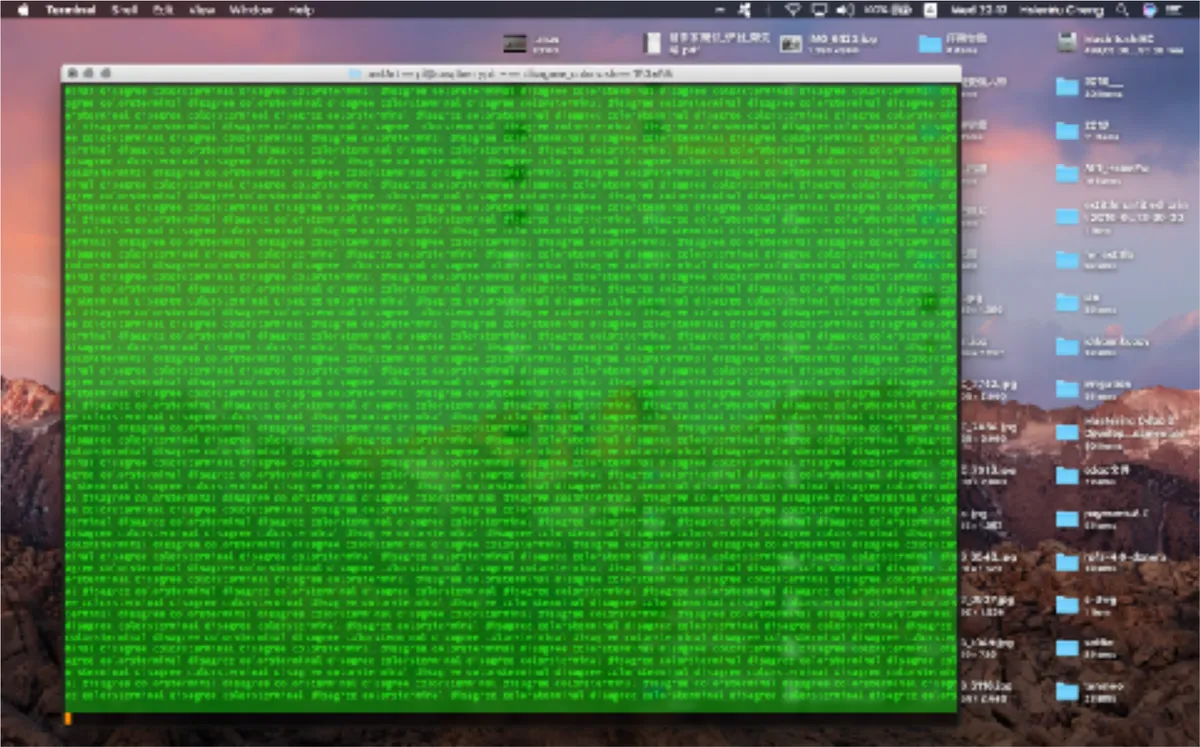
Task: Open the Apple menu
Action: [24, 10]
